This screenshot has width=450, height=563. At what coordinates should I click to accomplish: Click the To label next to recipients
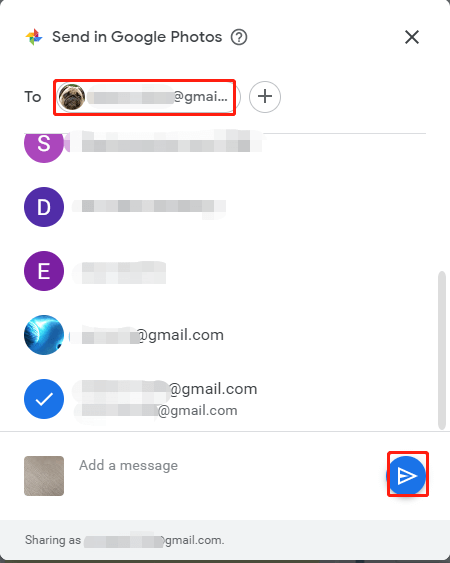[x=33, y=97]
